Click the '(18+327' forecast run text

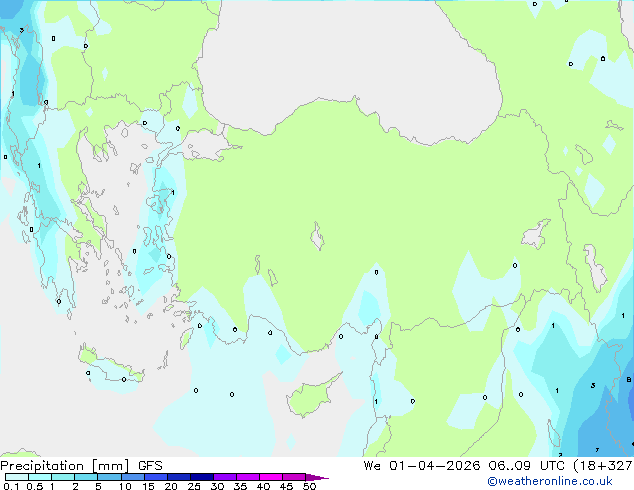602,466
